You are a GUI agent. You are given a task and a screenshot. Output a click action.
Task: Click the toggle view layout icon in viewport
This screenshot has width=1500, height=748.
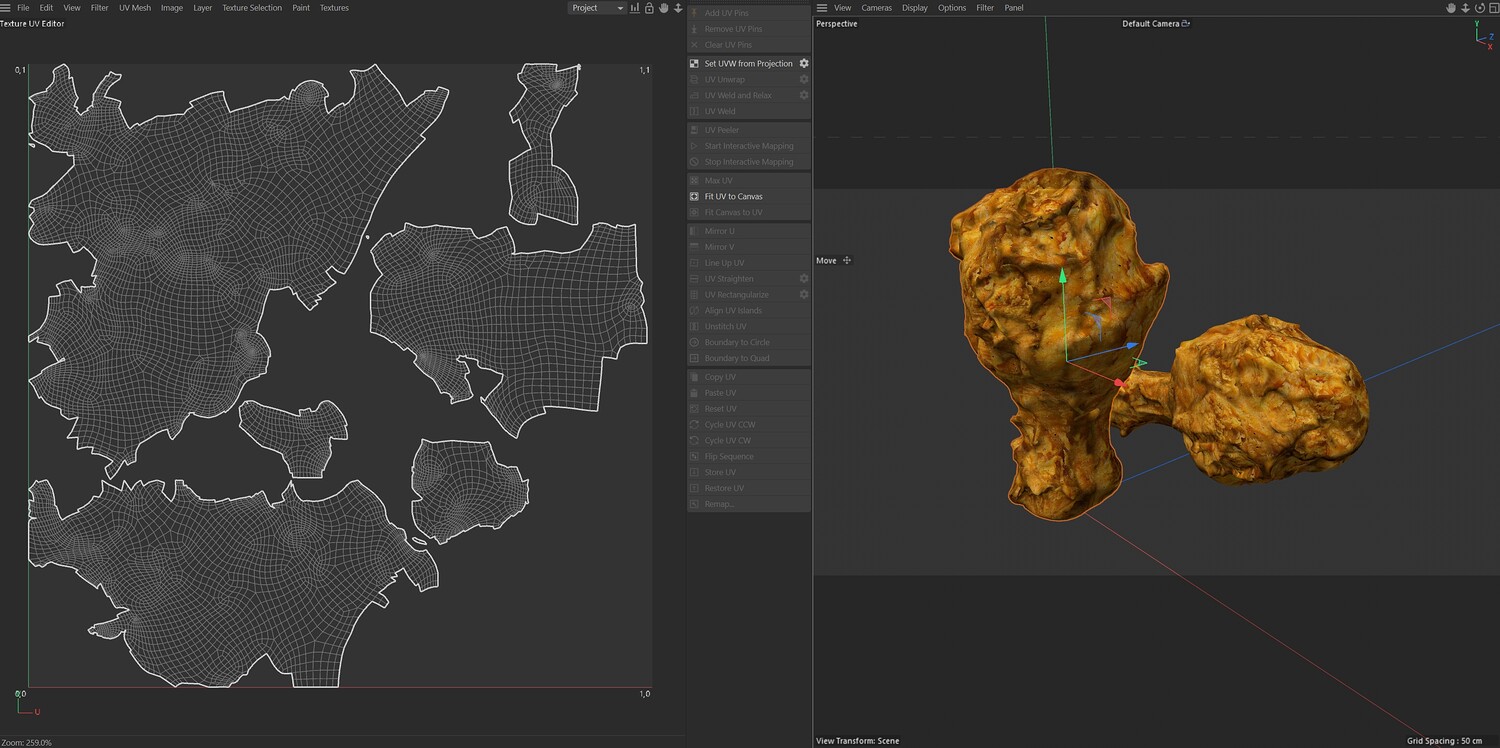pos(1493,8)
